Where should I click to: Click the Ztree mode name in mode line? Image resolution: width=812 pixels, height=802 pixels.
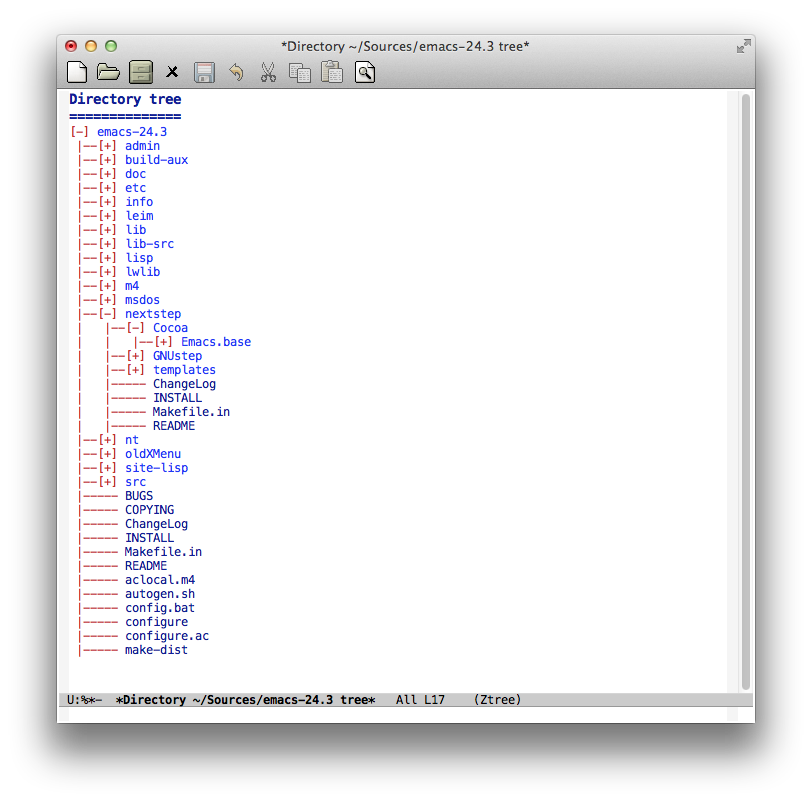tap(497, 699)
